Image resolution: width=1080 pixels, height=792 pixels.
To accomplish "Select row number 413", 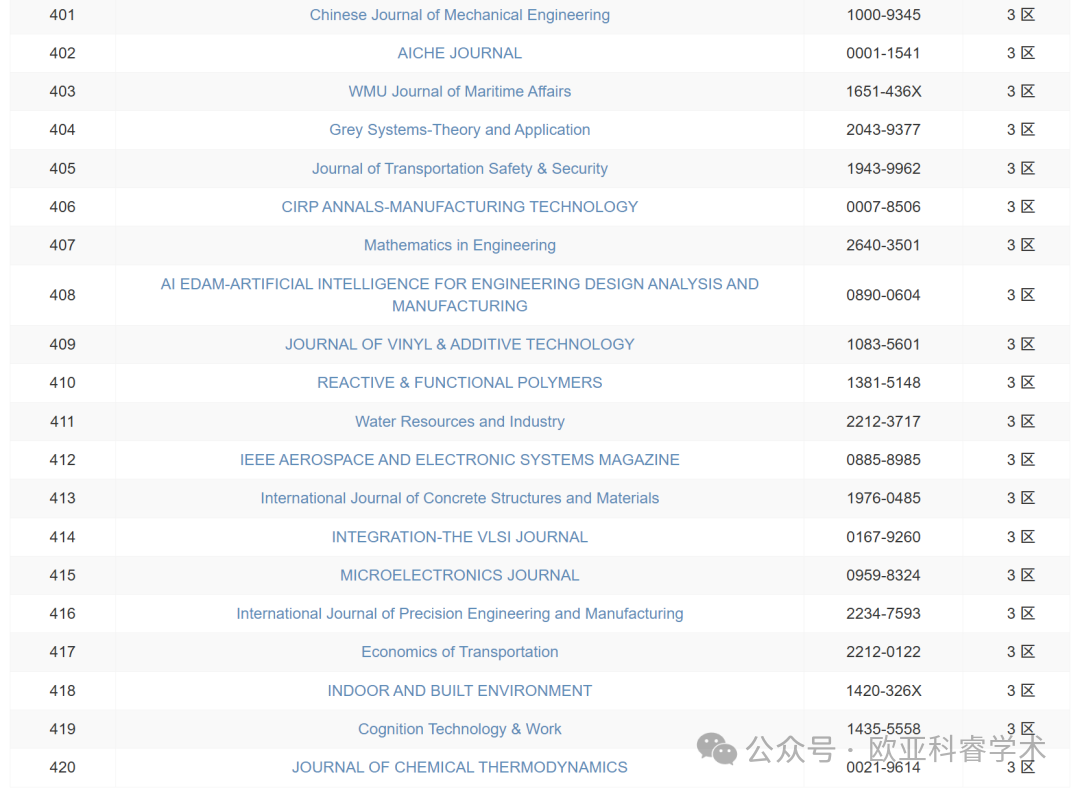I will (x=62, y=498).
